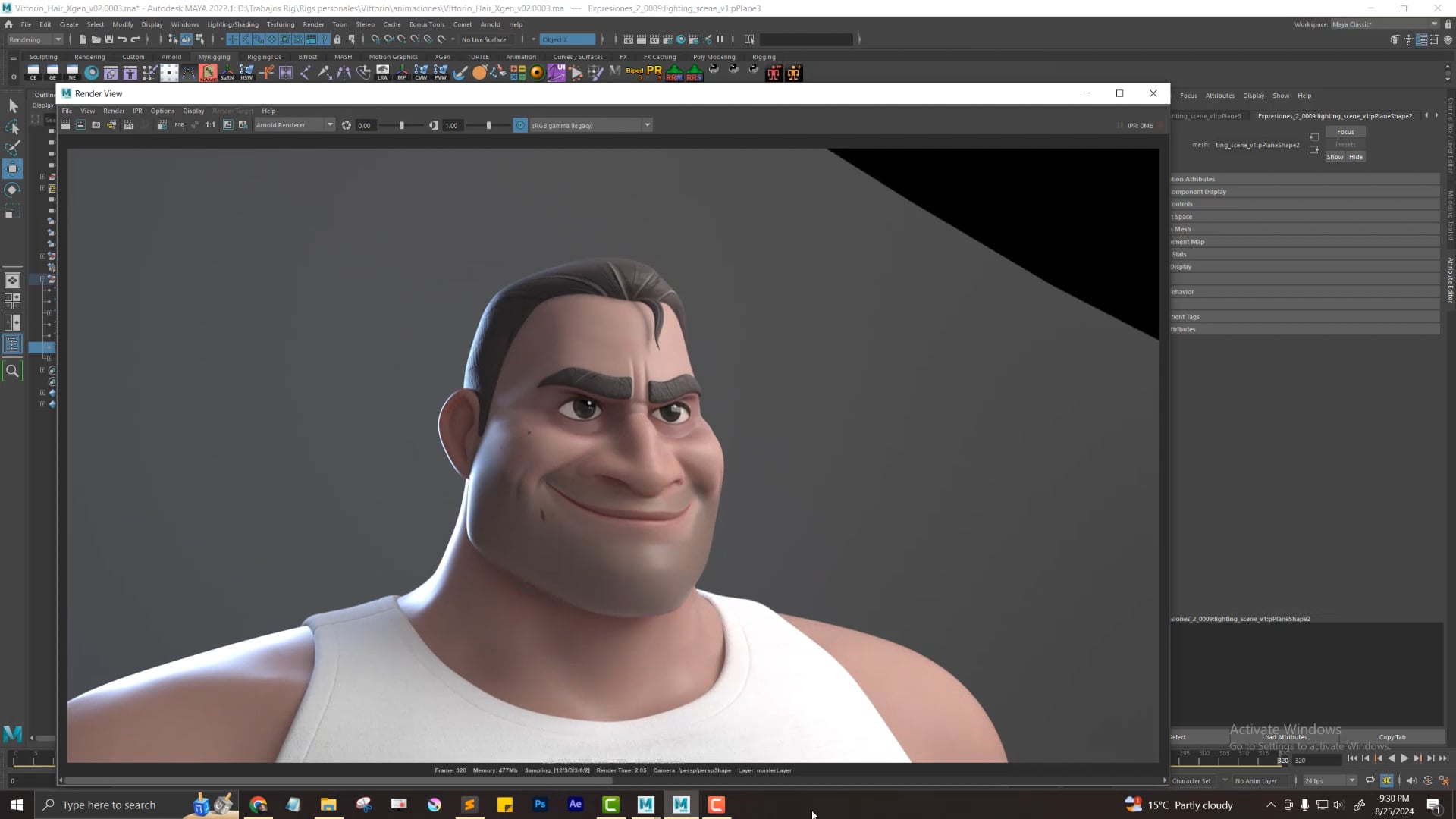Toggle auto keyframe mode
This screenshot has height=819, width=1456.
1386,780
